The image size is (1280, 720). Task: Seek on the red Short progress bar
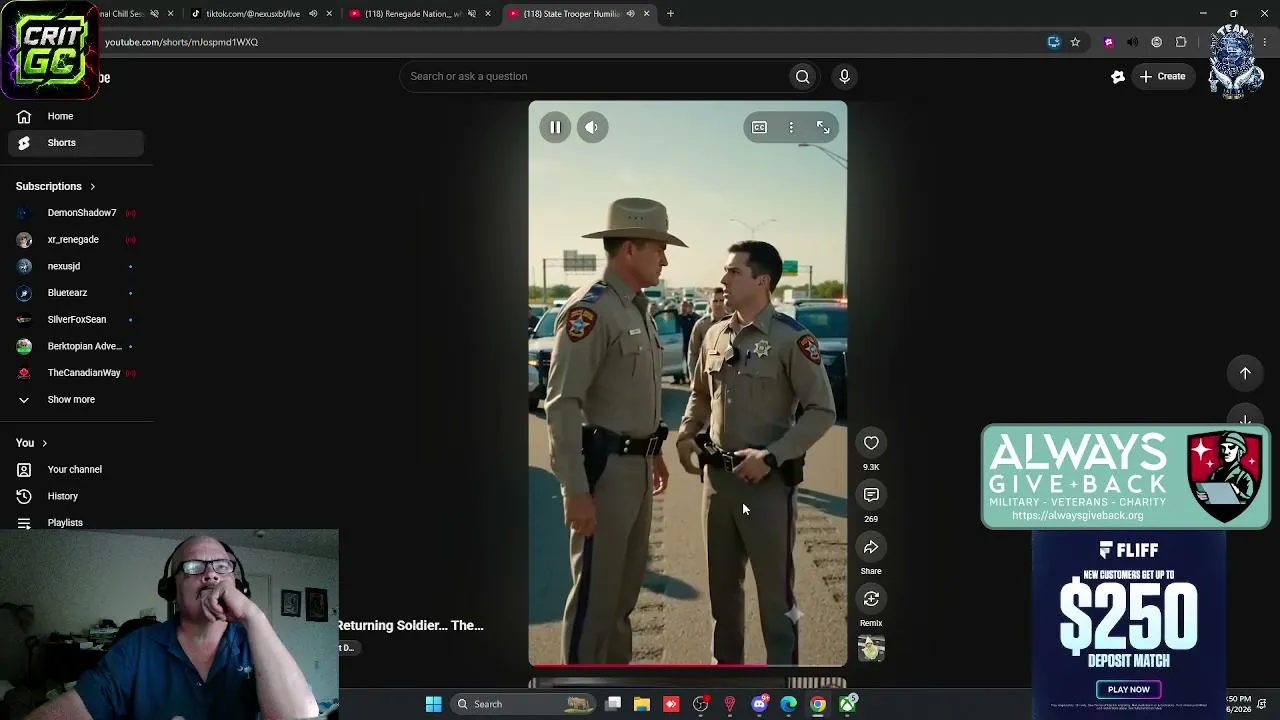pos(688,664)
